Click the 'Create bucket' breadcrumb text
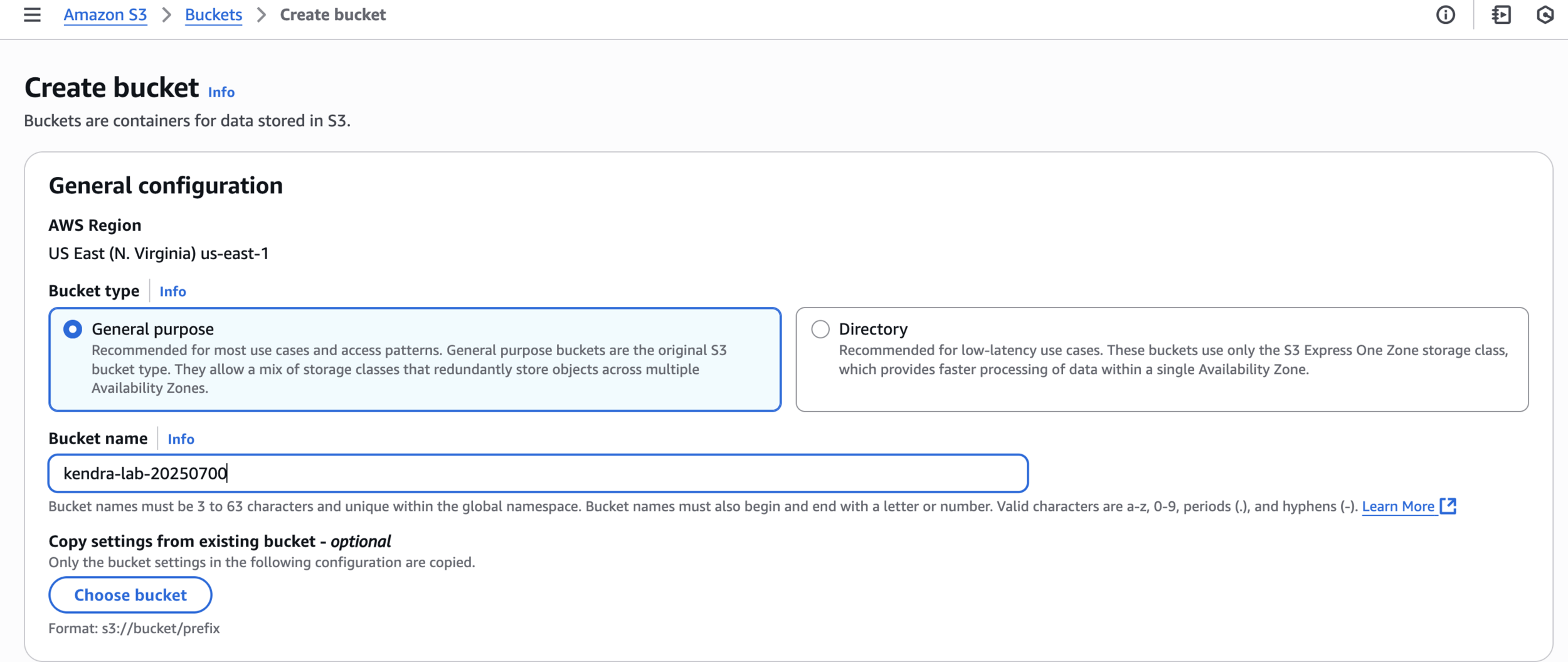1568x662 pixels. click(333, 14)
